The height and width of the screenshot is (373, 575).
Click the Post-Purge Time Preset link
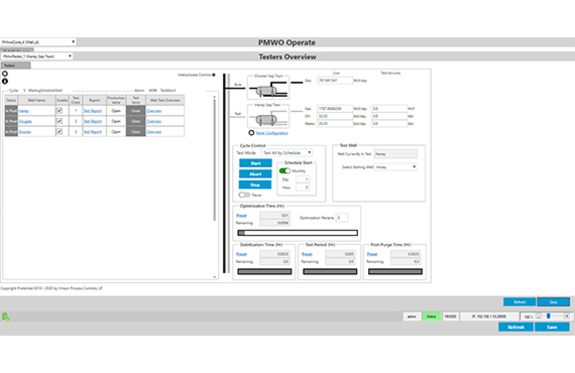tap(372, 254)
